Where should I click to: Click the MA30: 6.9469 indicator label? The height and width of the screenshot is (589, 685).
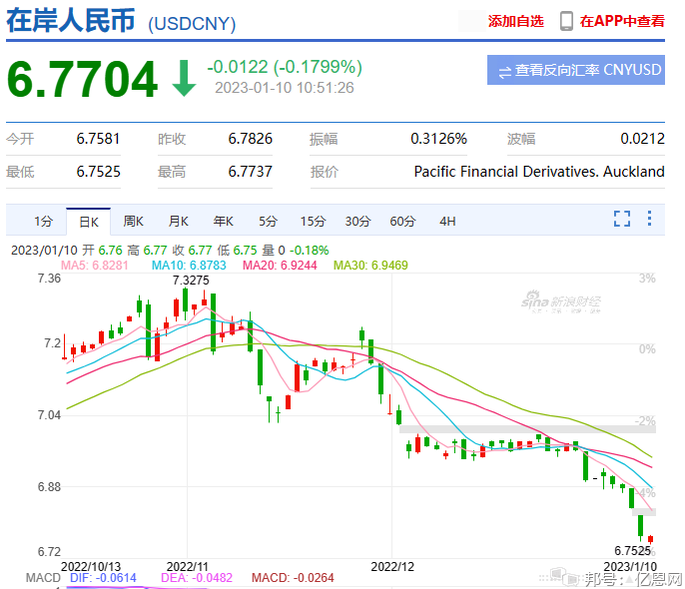pos(370,265)
